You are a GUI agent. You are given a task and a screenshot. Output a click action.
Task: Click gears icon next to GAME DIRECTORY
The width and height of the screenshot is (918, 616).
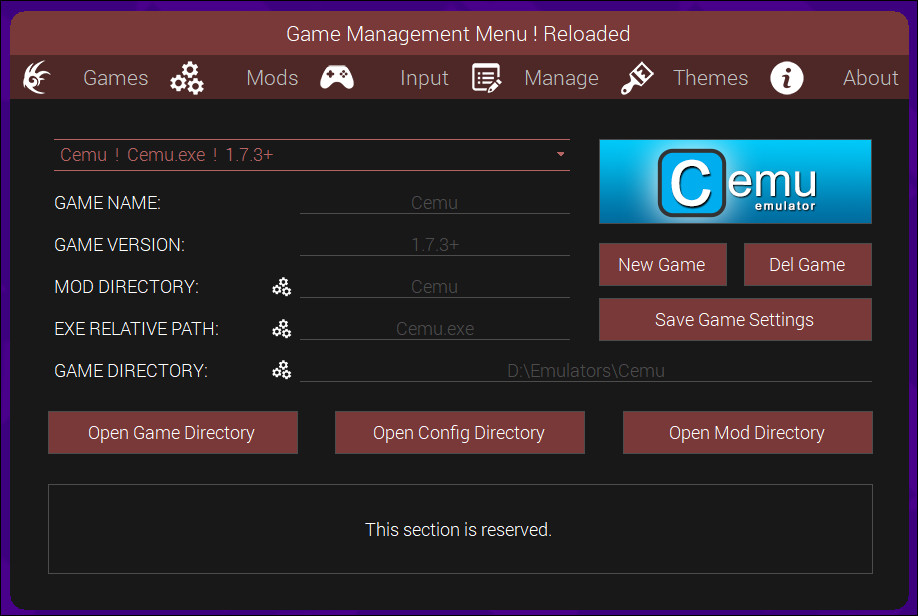[x=282, y=370]
